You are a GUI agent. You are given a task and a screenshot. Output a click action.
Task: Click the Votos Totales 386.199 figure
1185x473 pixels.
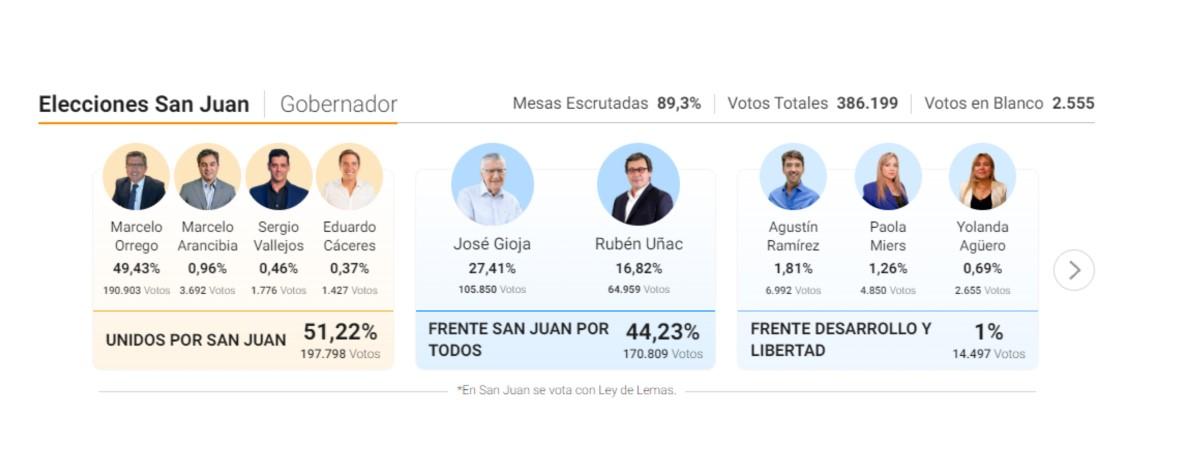[812, 103]
